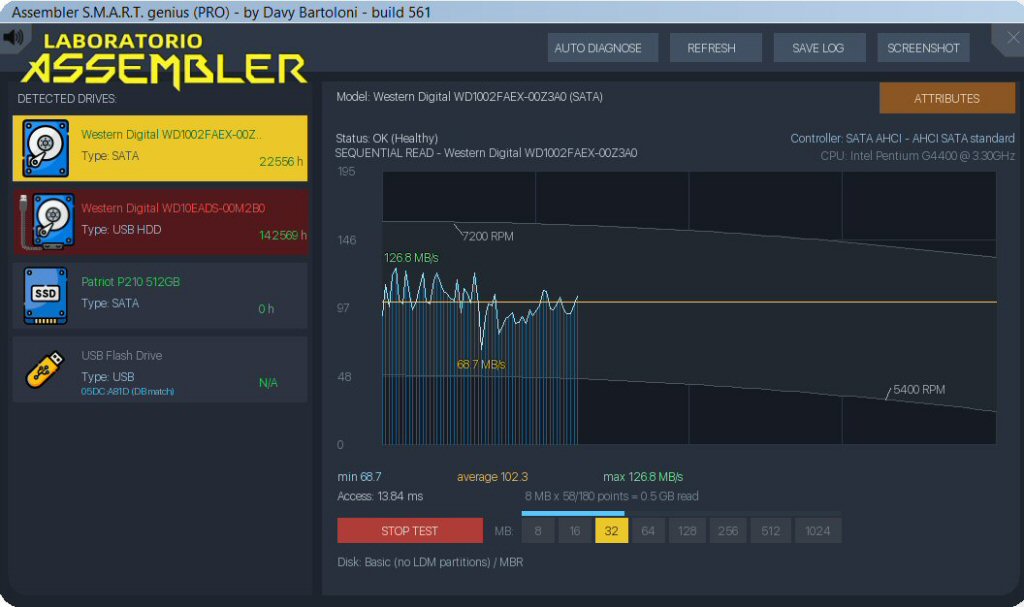Pick the 256 MB block size
The height and width of the screenshot is (607, 1024).
(x=728, y=531)
